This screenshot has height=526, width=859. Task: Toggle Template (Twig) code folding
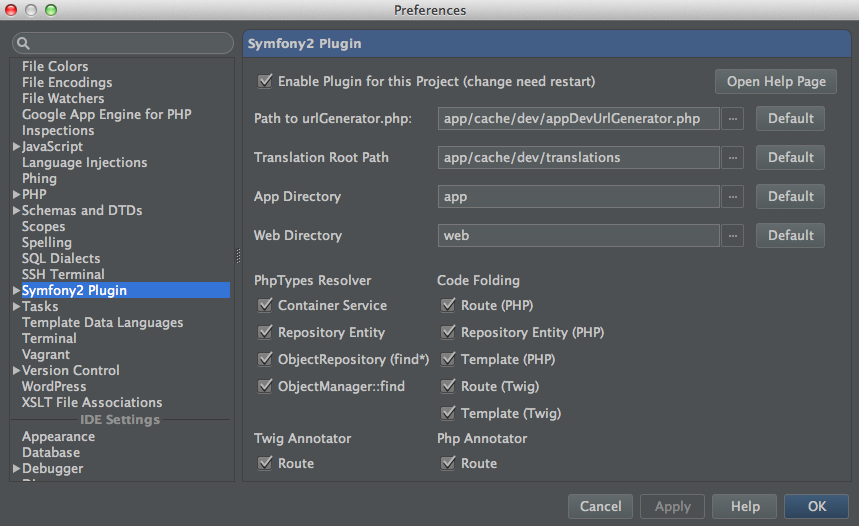[x=448, y=413]
